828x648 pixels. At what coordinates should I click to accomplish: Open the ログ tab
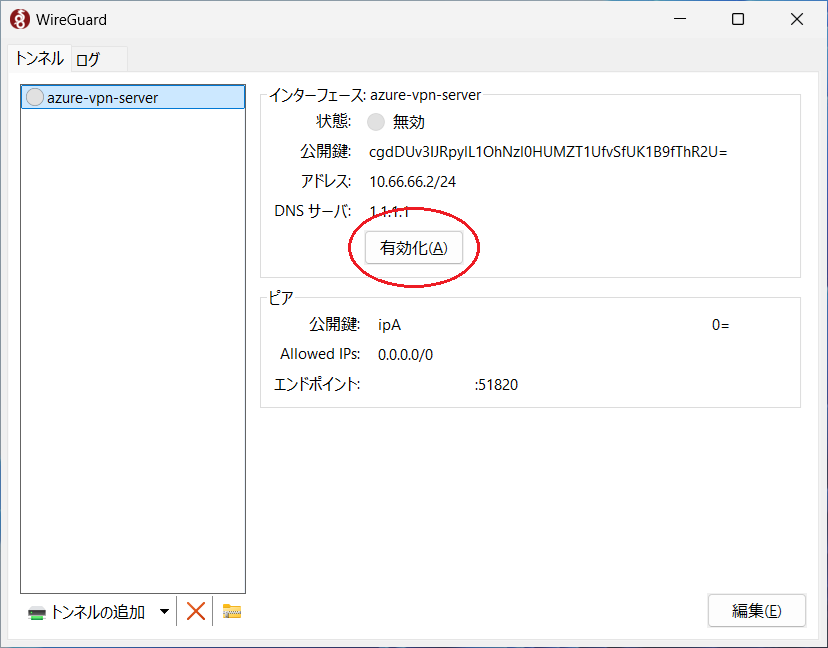point(88,59)
